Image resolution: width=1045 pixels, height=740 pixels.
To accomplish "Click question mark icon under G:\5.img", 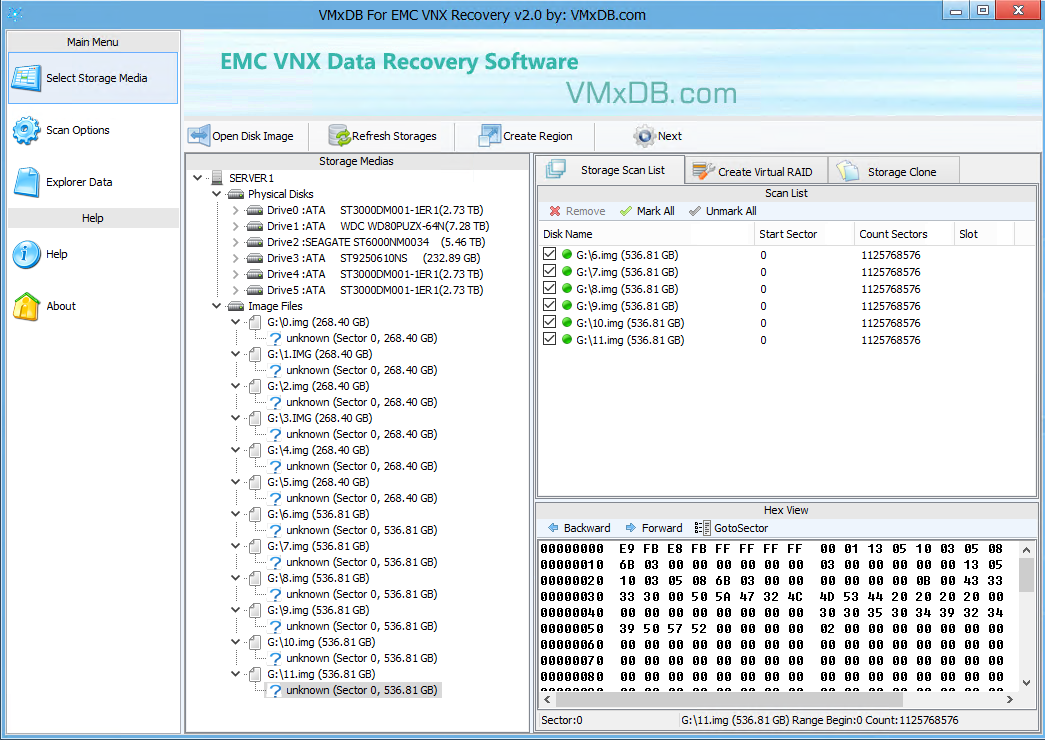I will 275,498.
